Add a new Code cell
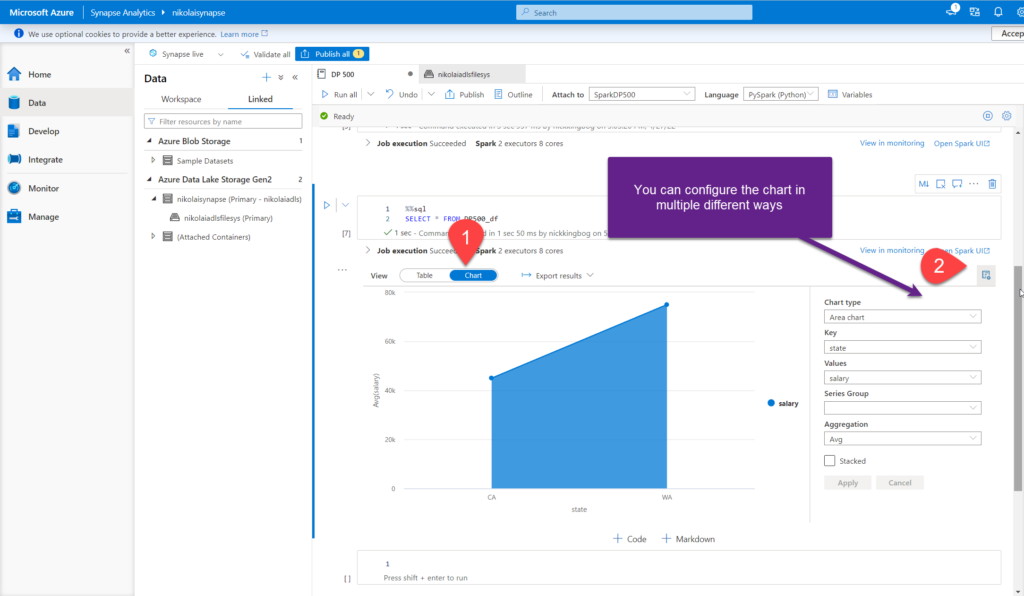Viewport: 1024px width, 596px height. 630,539
